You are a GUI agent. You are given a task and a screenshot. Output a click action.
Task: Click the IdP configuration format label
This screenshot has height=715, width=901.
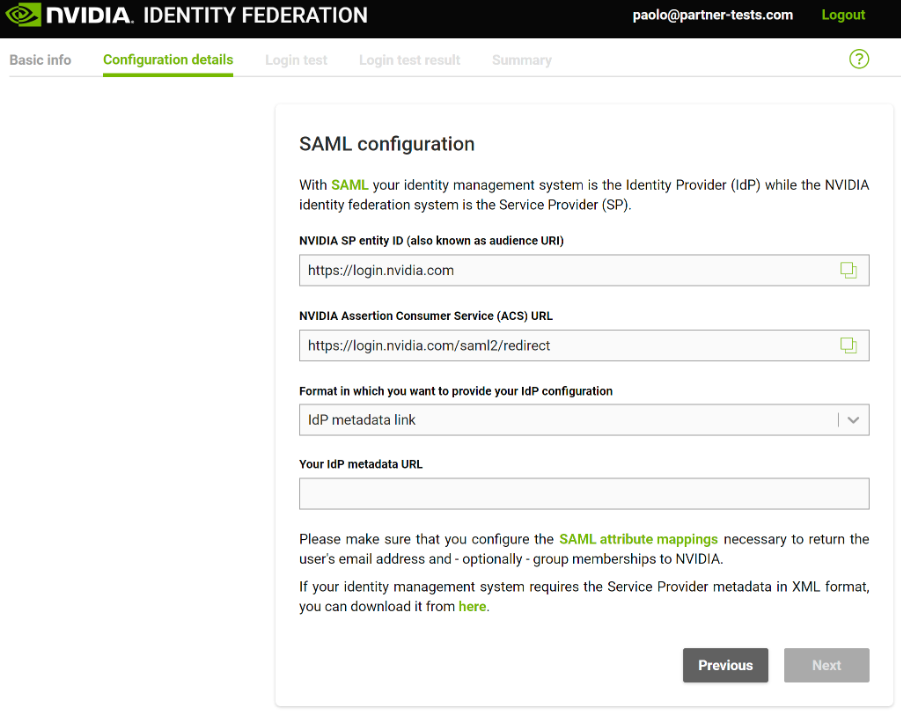[456, 391]
